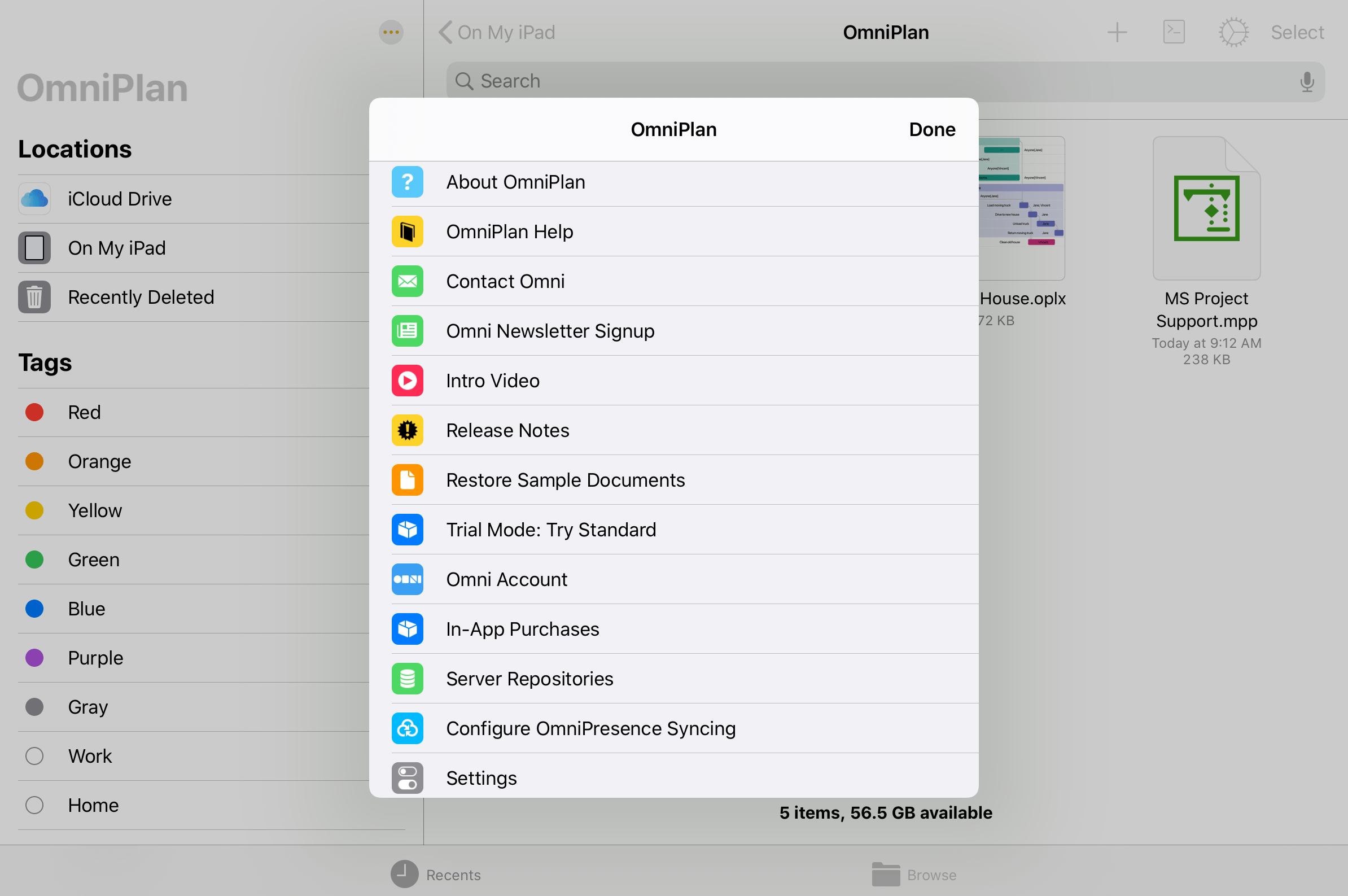Select the Gray tag dot
Screen dimensions: 1348x896
(34, 707)
